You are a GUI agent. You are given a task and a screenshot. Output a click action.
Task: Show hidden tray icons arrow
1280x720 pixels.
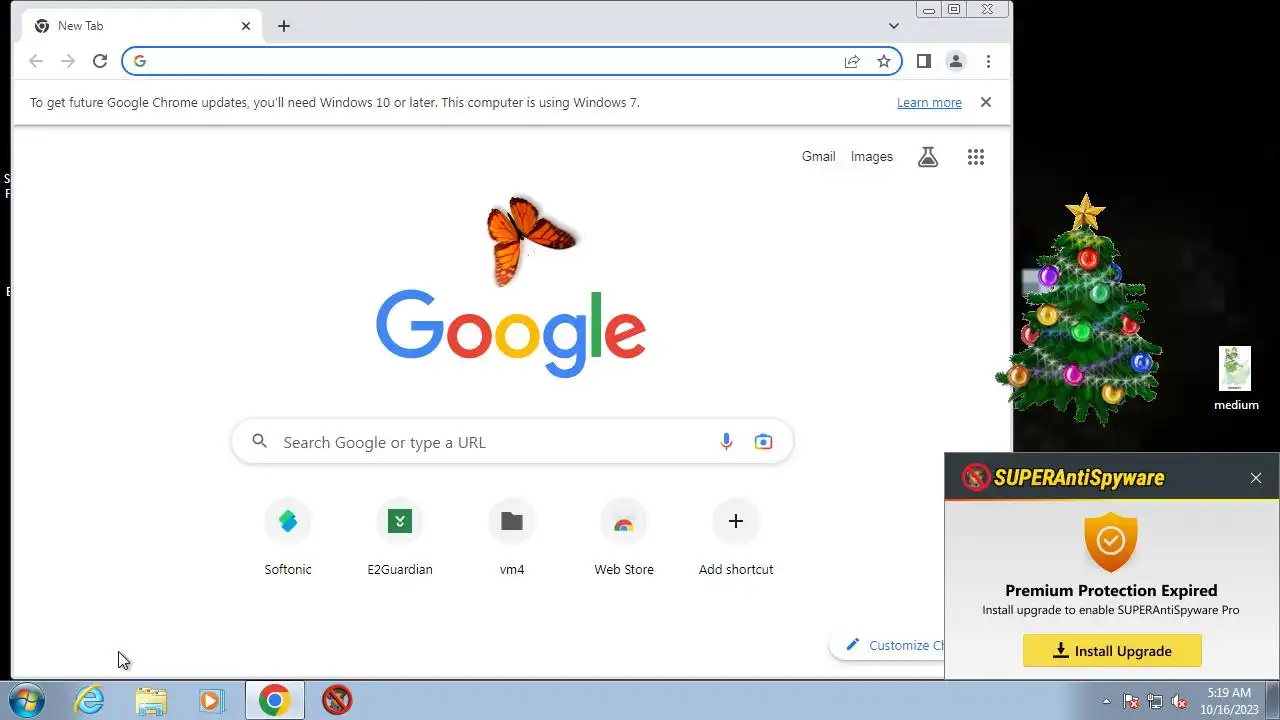tap(1106, 701)
